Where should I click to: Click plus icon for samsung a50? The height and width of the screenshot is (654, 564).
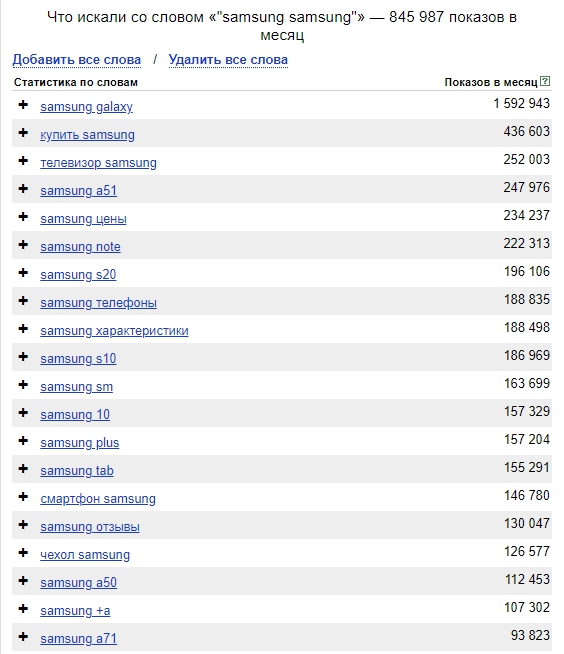[23, 581]
